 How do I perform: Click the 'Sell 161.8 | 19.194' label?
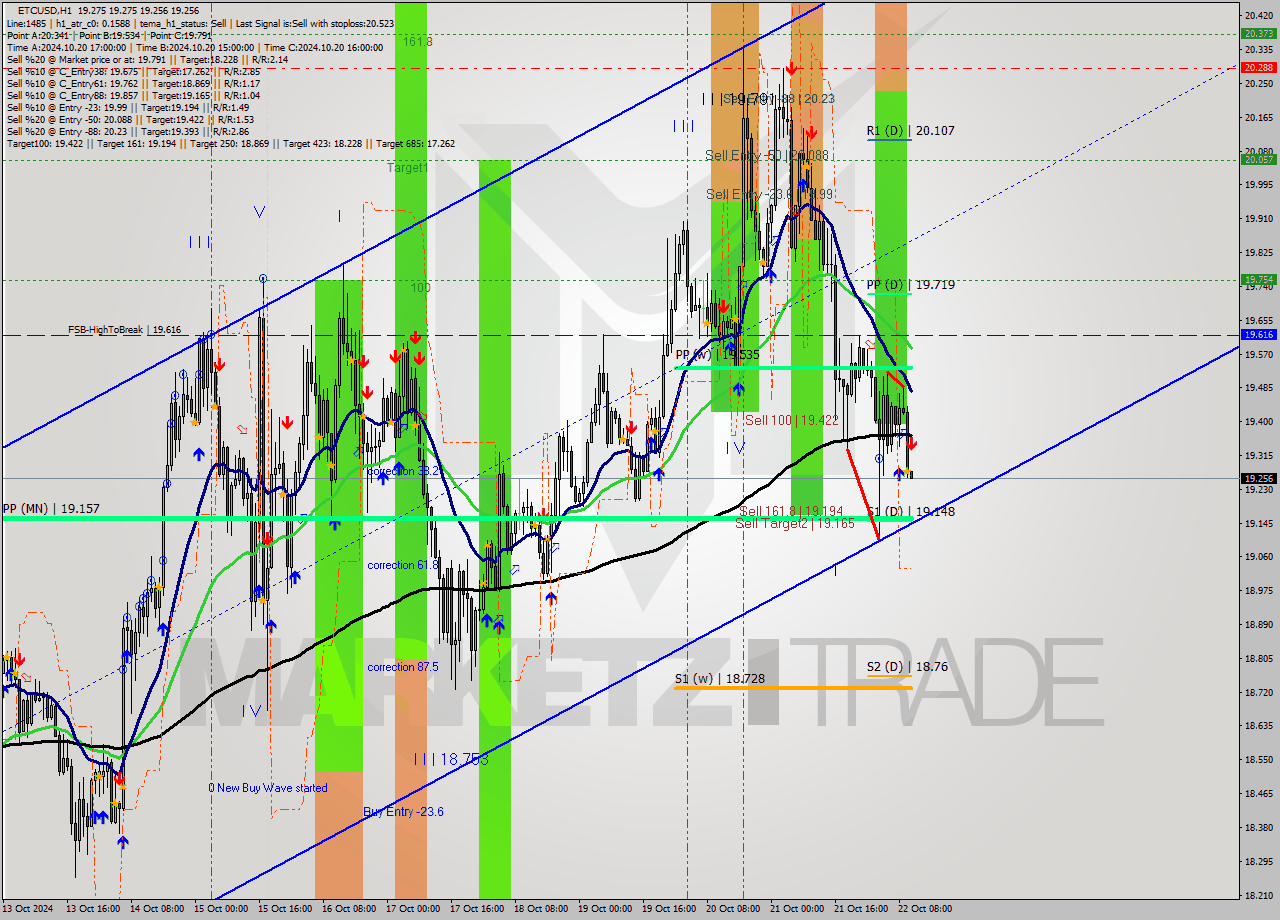[x=791, y=511]
